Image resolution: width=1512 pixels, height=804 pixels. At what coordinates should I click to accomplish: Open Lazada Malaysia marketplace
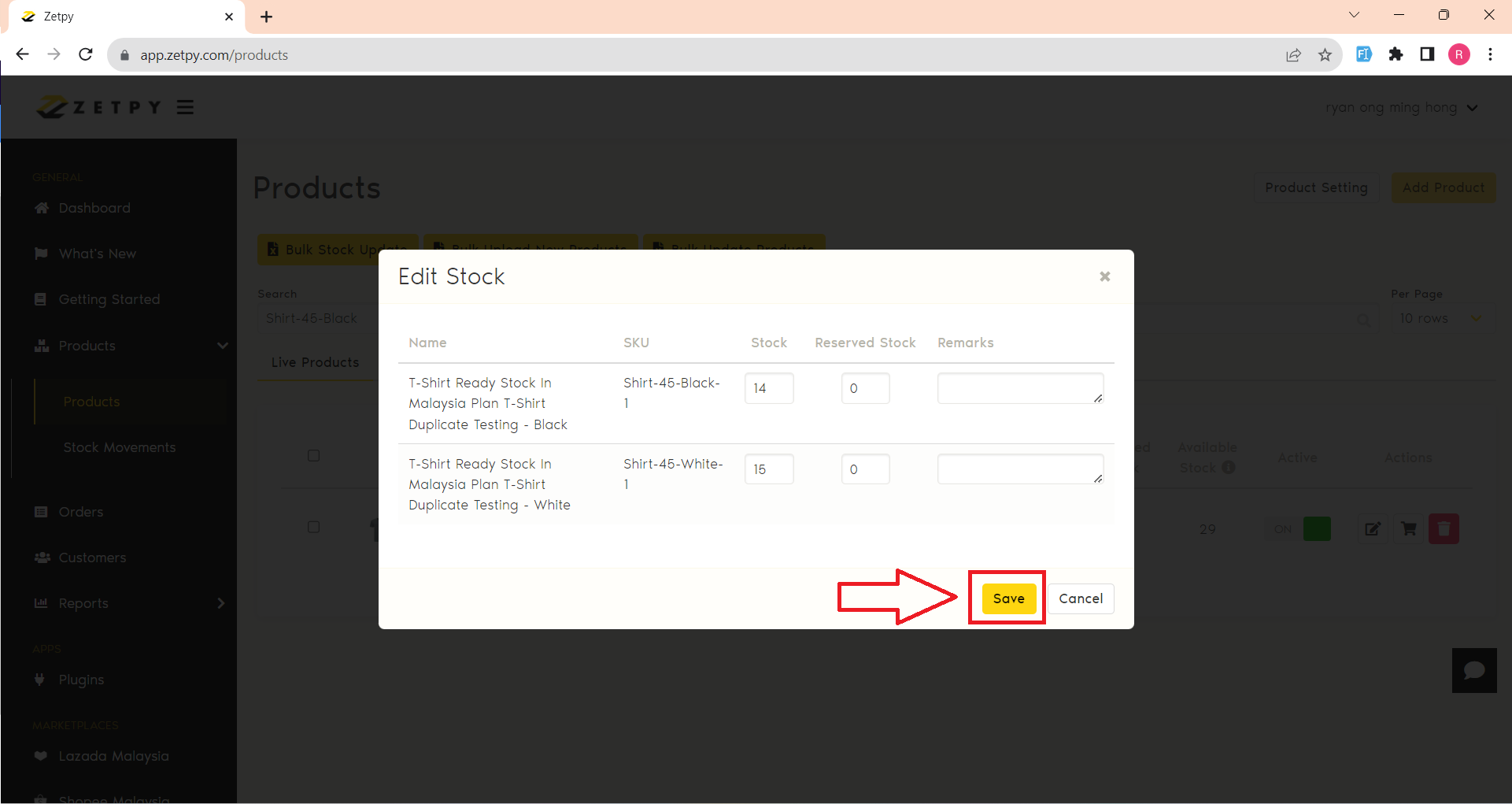[x=113, y=756]
